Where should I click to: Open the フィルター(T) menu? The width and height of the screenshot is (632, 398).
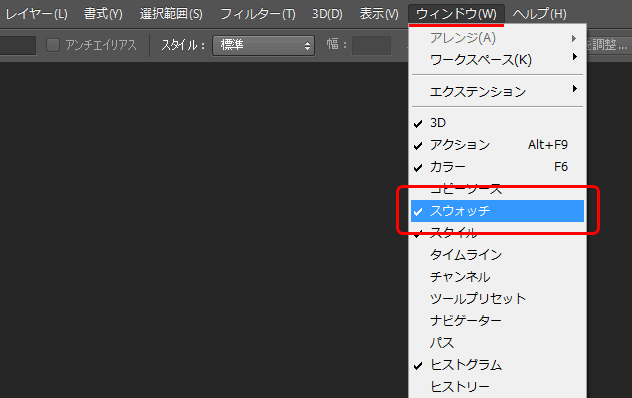click(258, 14)
